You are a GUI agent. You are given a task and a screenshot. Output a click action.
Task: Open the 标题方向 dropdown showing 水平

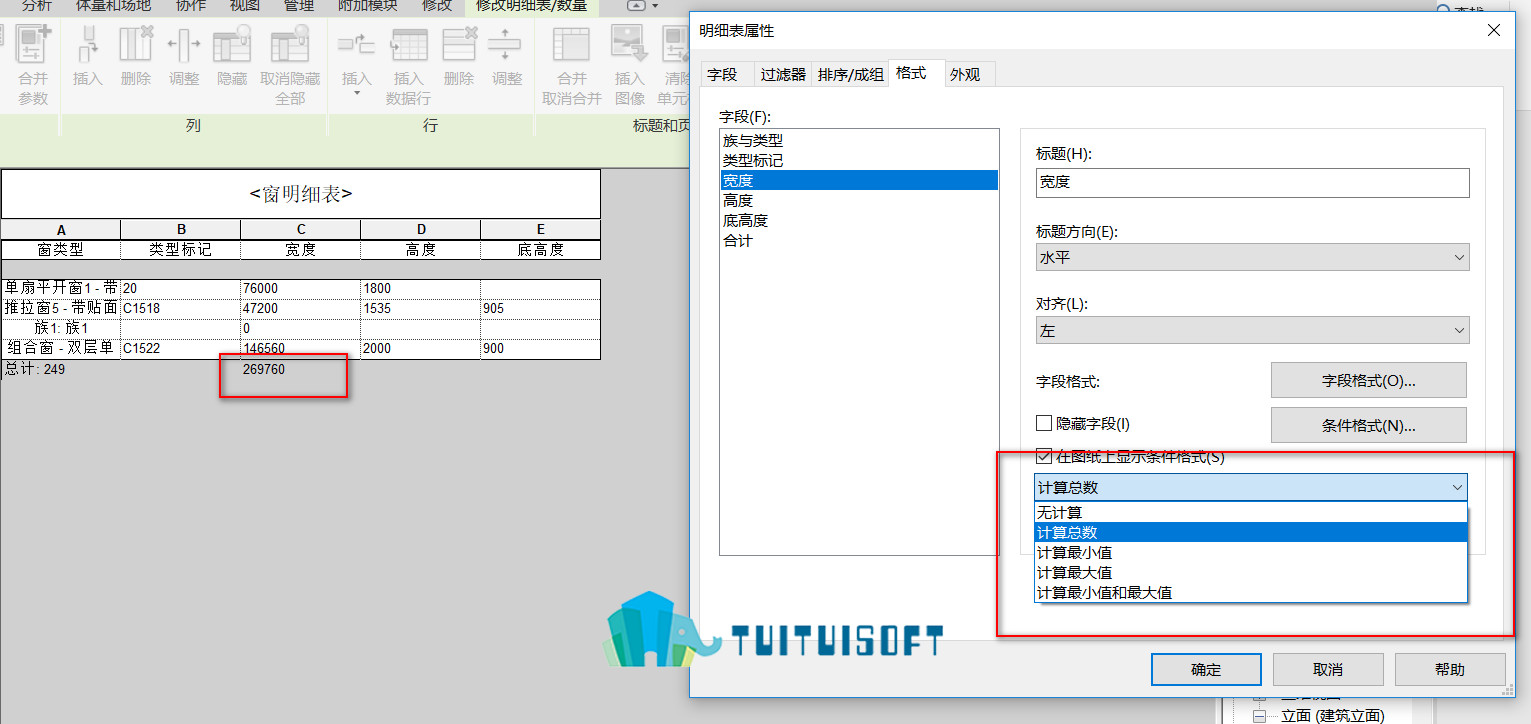(1253, 257)
